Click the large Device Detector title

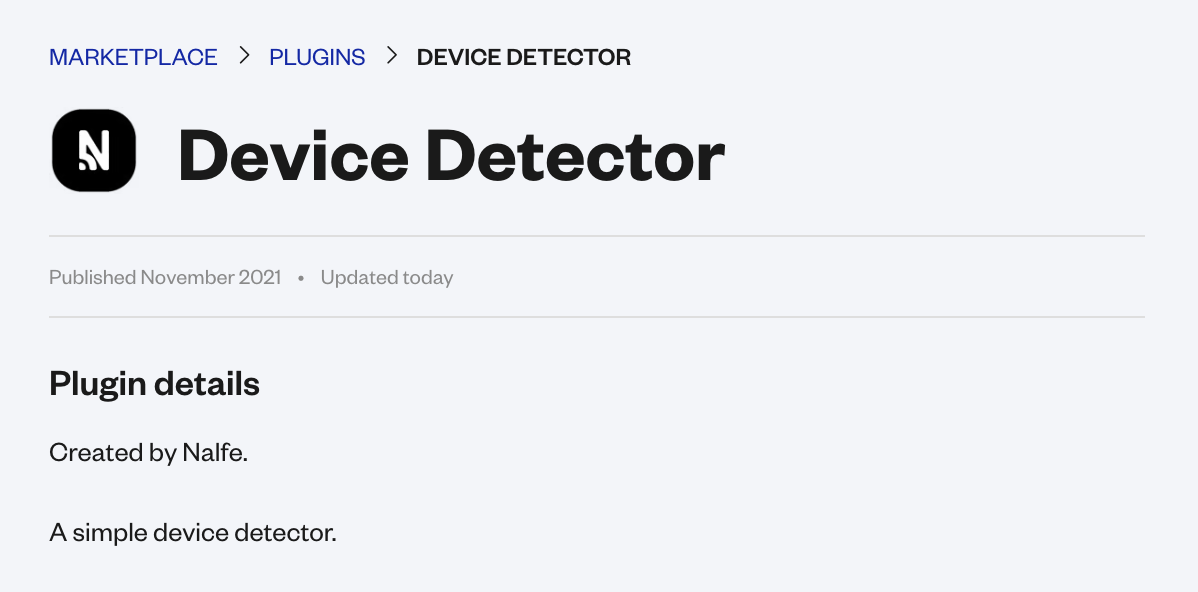coord(451,156)
